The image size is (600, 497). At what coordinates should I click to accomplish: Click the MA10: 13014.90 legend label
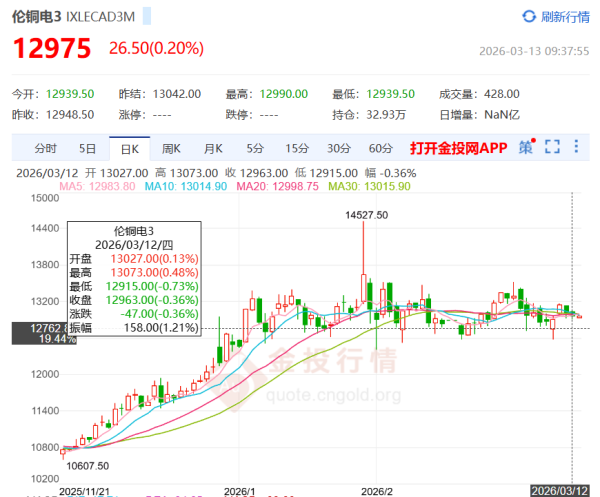tap(186, 186)
